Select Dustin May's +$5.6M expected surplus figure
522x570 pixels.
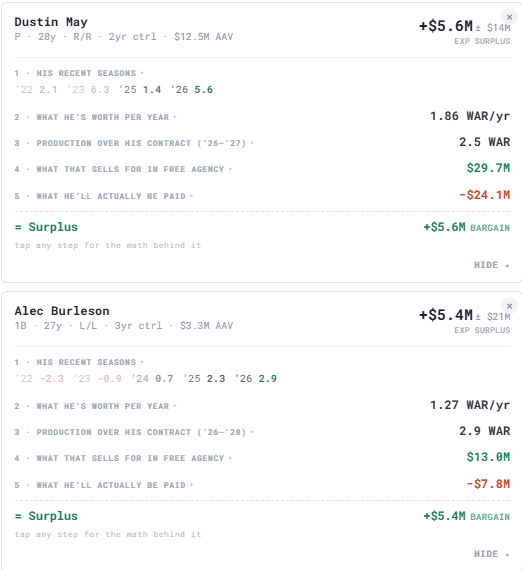446,26
